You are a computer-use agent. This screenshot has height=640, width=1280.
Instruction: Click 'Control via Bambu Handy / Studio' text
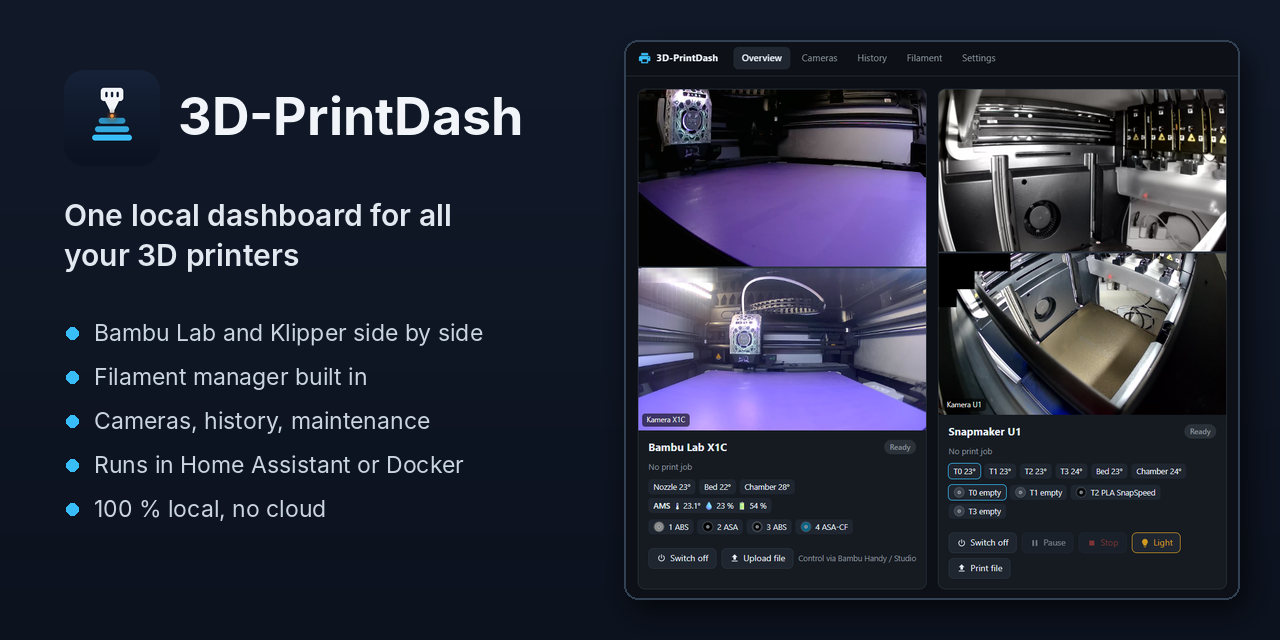[857, 558]
